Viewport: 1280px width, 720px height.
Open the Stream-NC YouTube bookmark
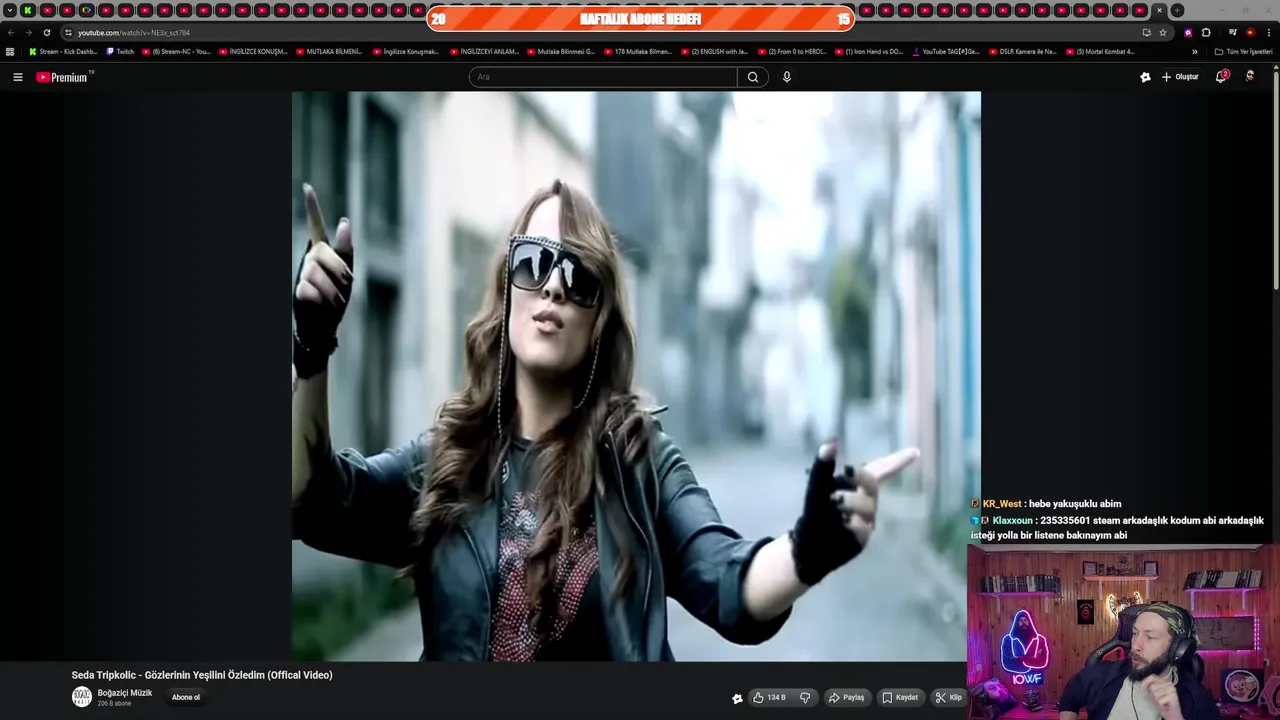176,51
